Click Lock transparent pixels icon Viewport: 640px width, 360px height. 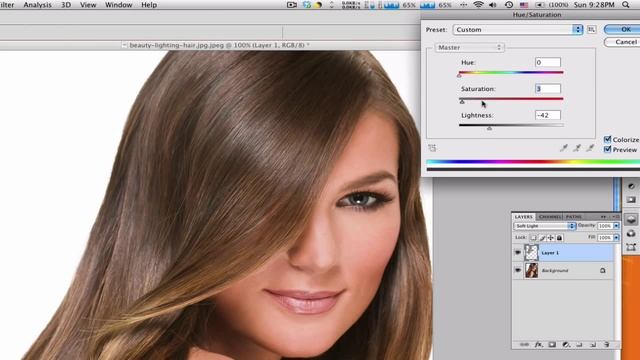(x=533, y=238)
